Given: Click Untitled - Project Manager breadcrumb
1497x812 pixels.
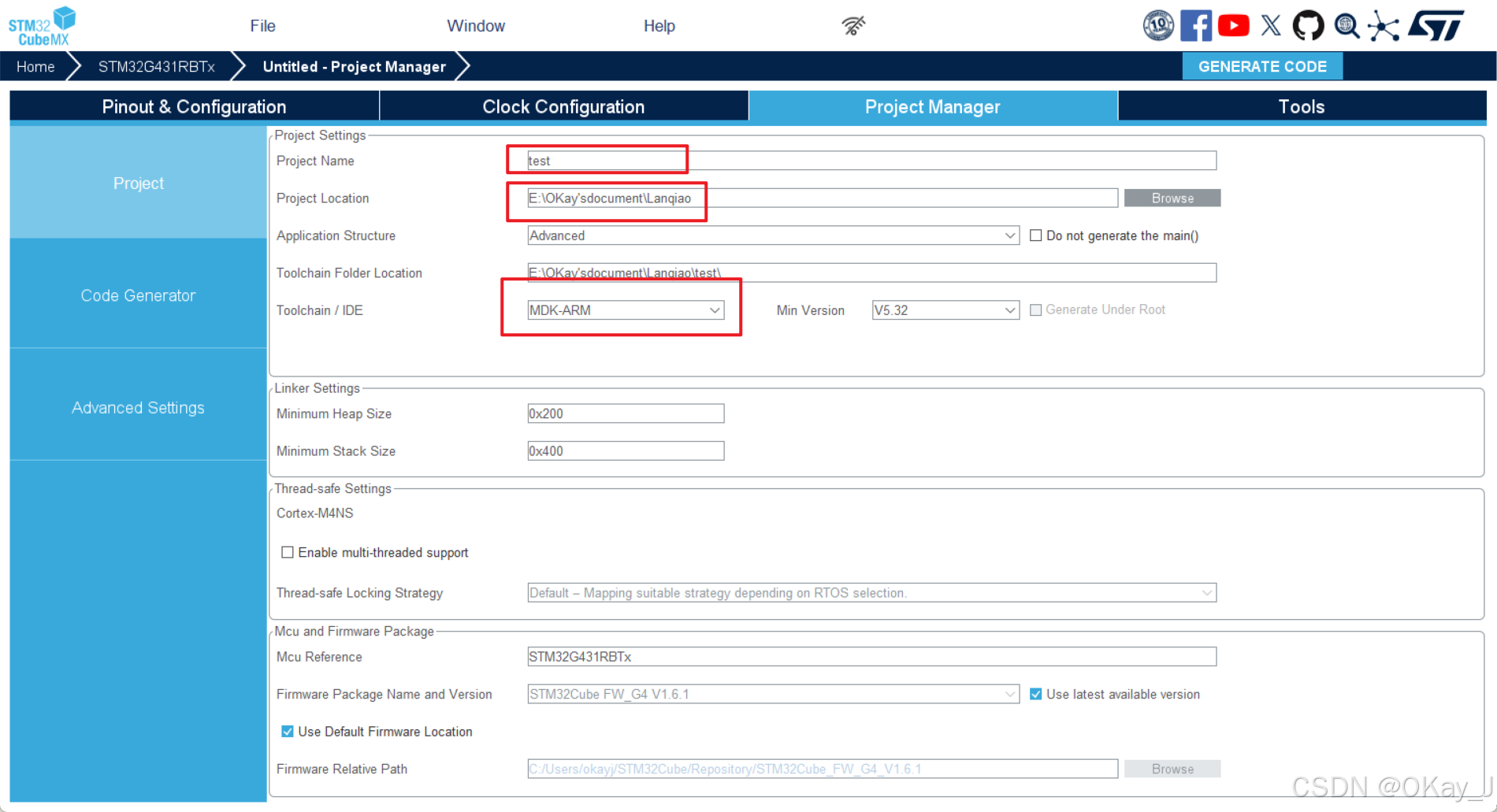Looking at the screenshot, I should click(x=355, y=67).
